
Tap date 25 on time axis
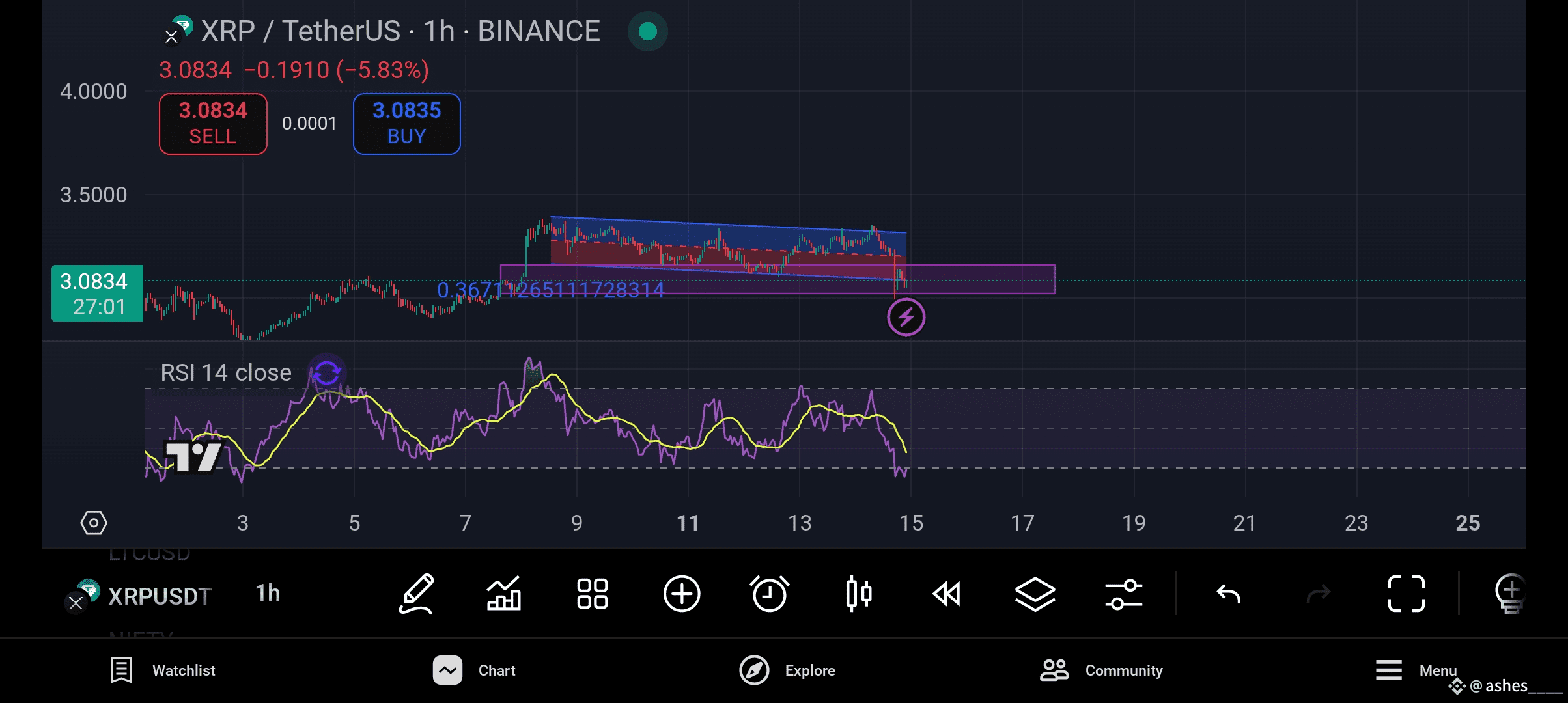[1468, 523]
